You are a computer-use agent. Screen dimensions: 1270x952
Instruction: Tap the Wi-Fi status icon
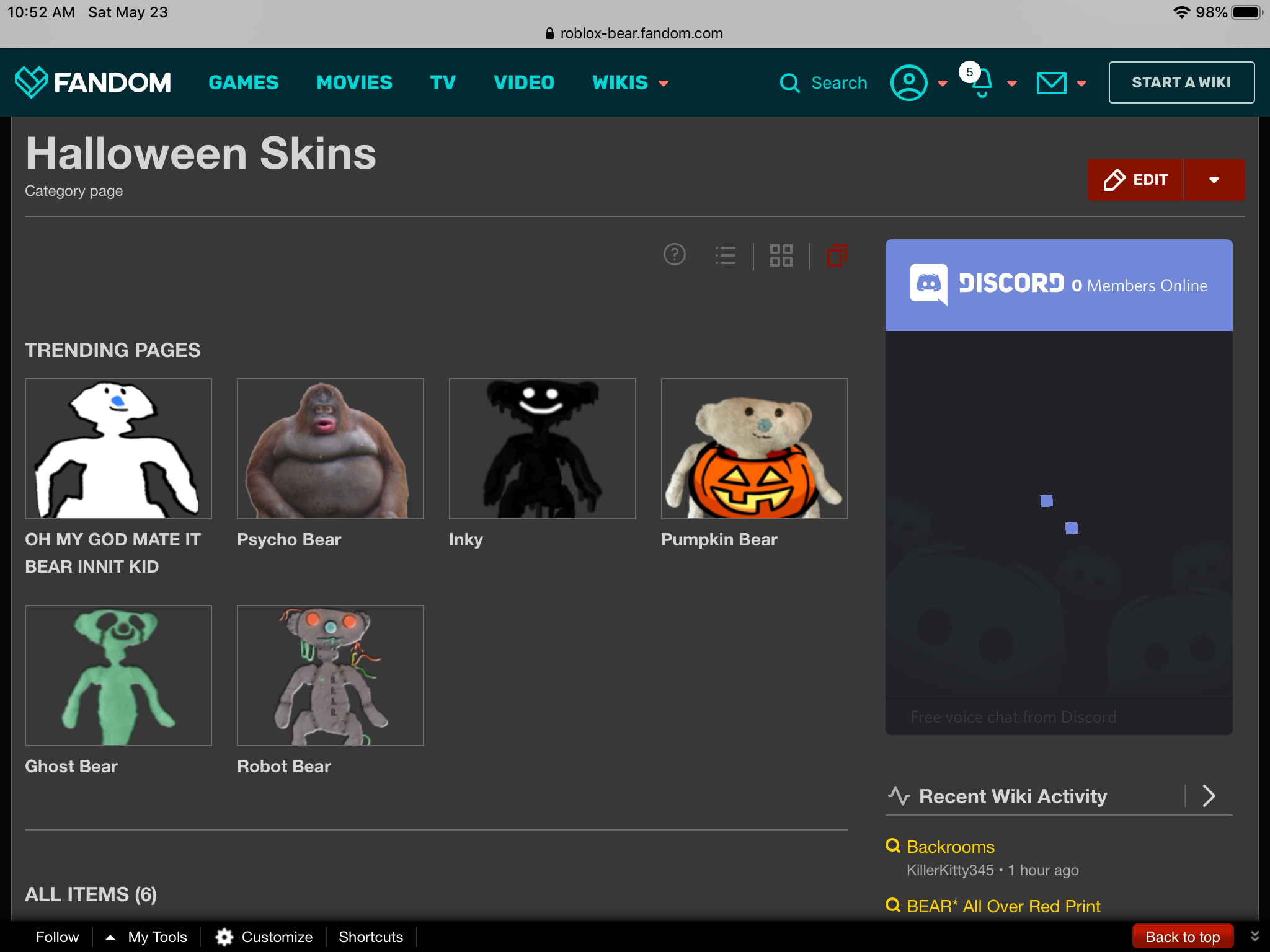pos(1181,12)
